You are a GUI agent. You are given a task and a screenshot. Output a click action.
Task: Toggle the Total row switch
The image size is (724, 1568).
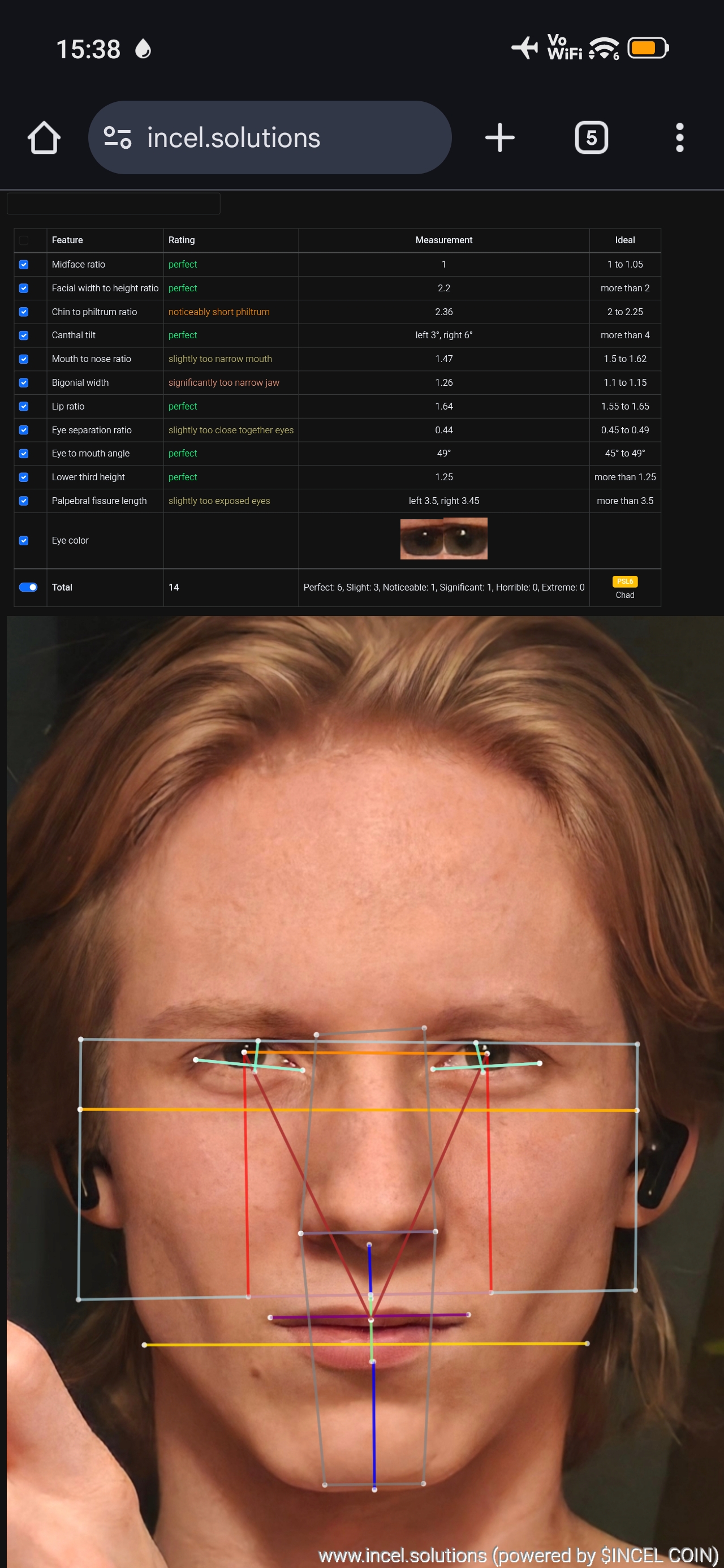pos(28,587)
